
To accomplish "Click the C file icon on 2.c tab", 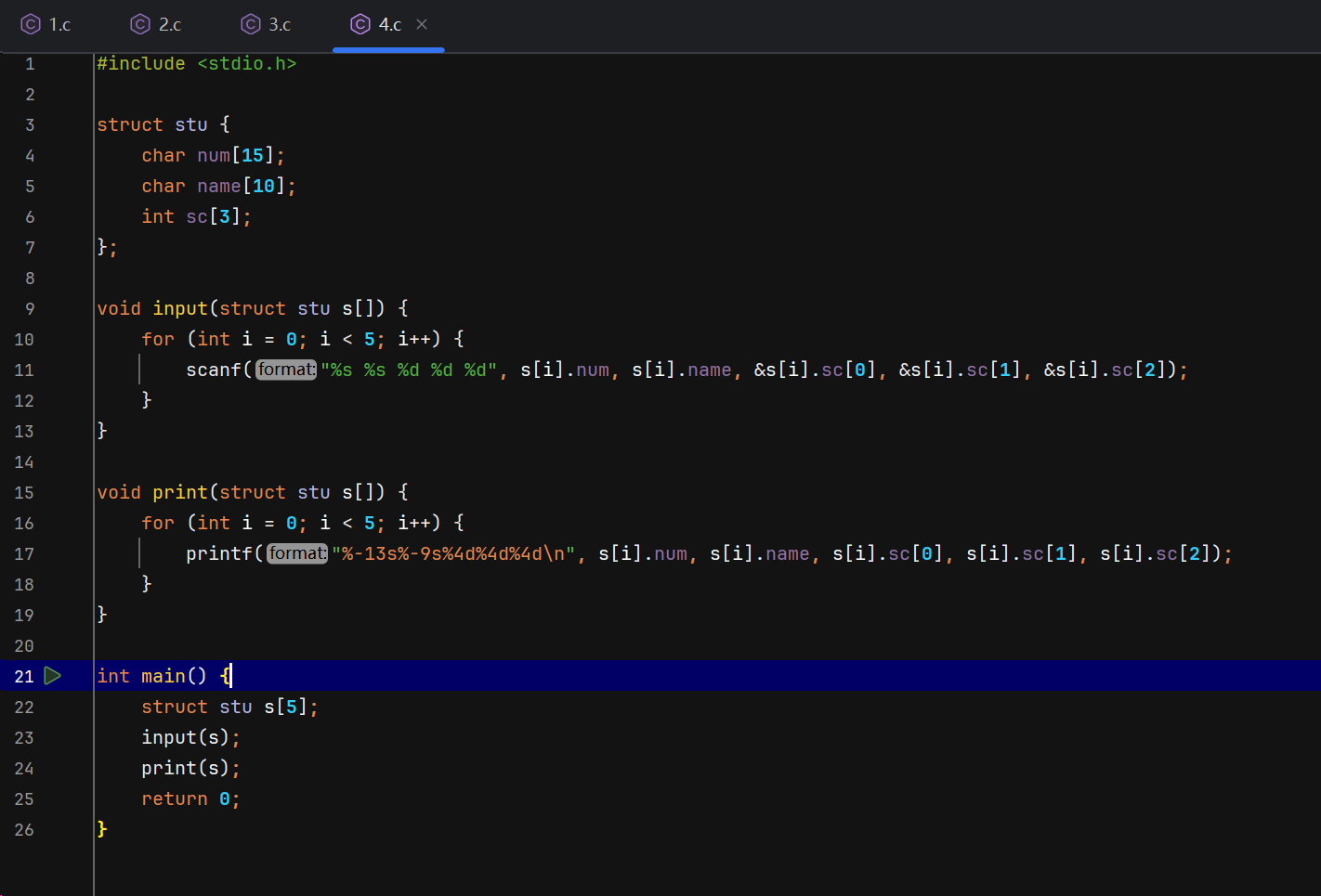I will [x=140, y=24].
